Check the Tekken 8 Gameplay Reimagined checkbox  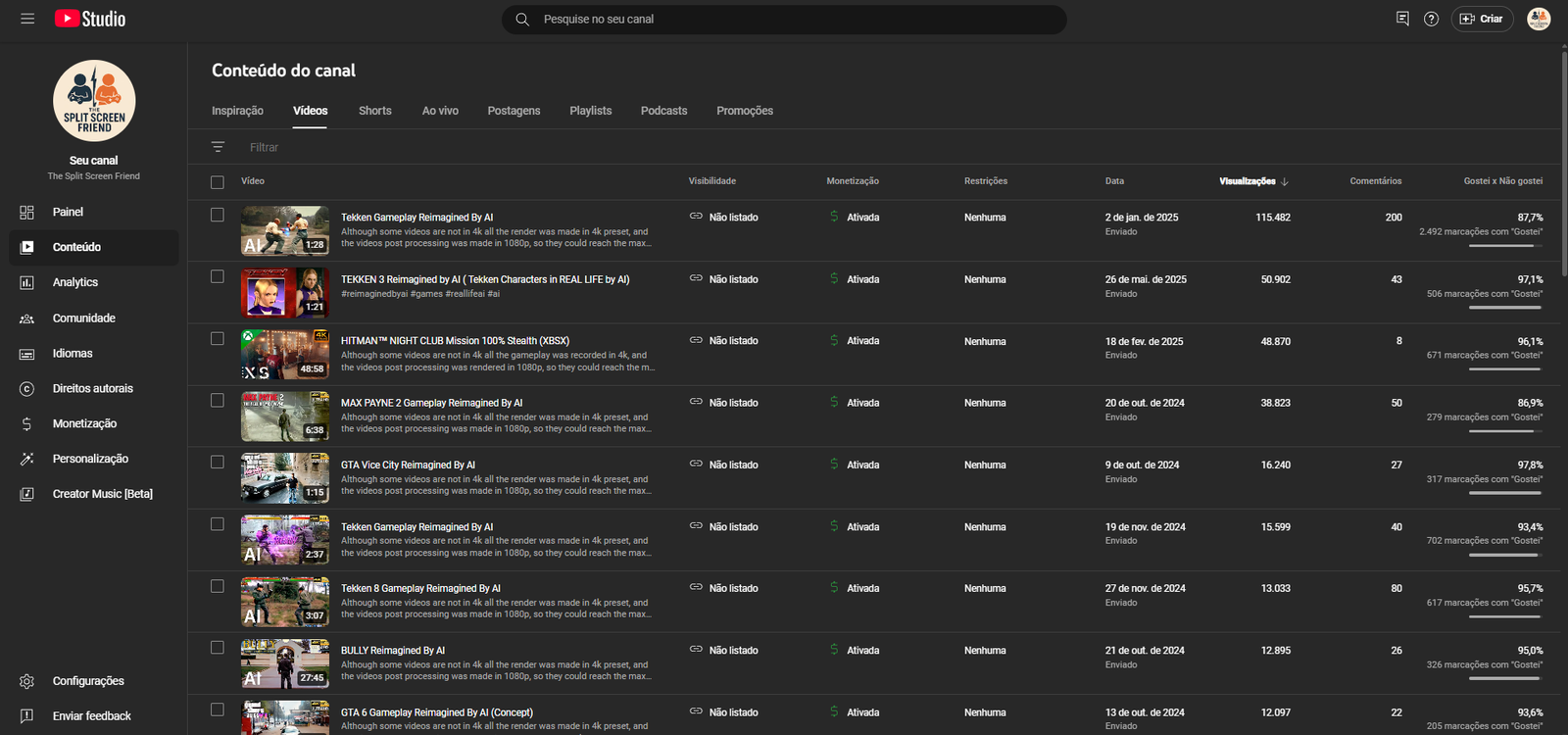pyautogui.click(x=218, y=586)
